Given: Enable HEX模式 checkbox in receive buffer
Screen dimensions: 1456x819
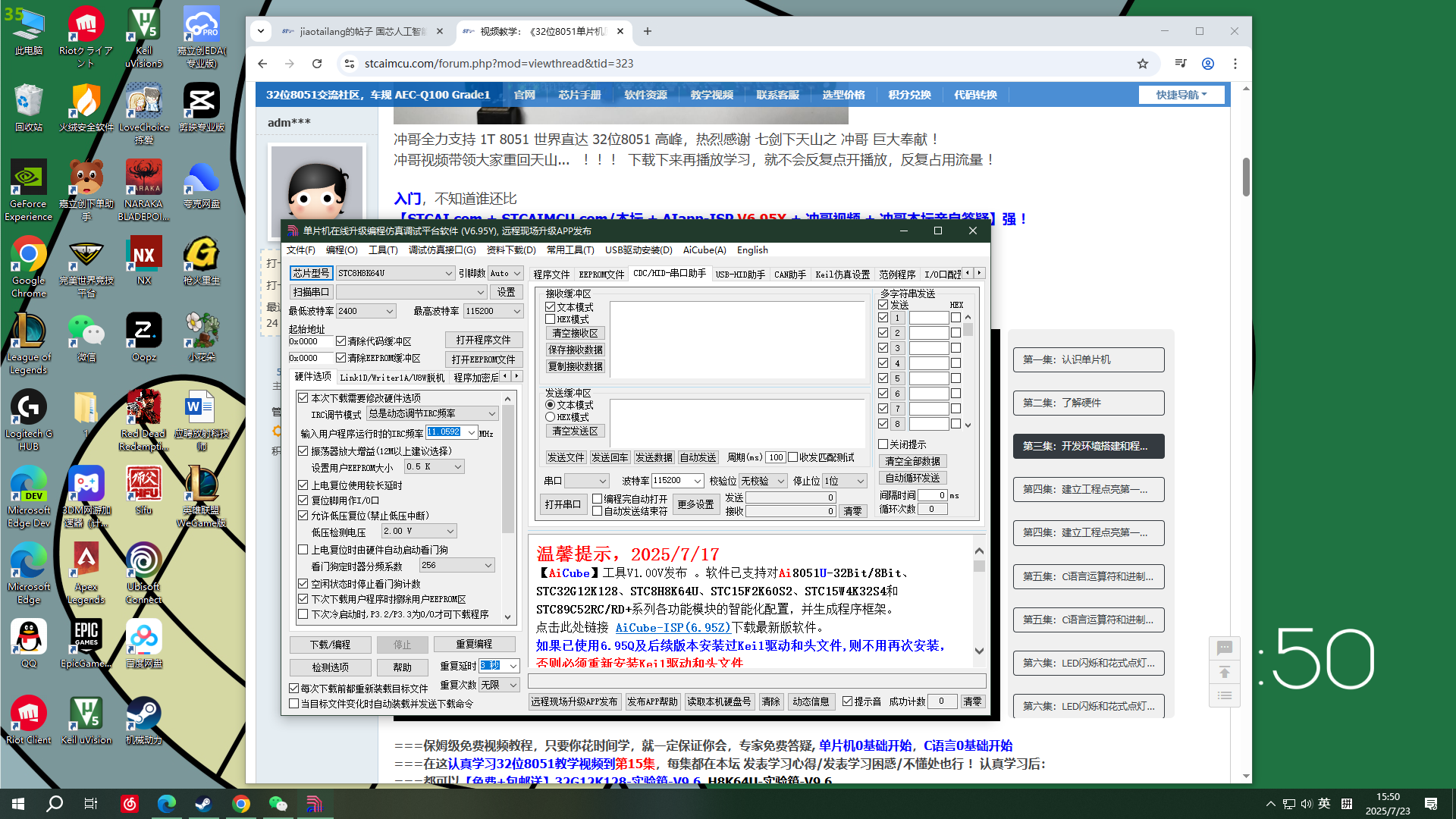Looking at the screenshot, I should (551, 319).
